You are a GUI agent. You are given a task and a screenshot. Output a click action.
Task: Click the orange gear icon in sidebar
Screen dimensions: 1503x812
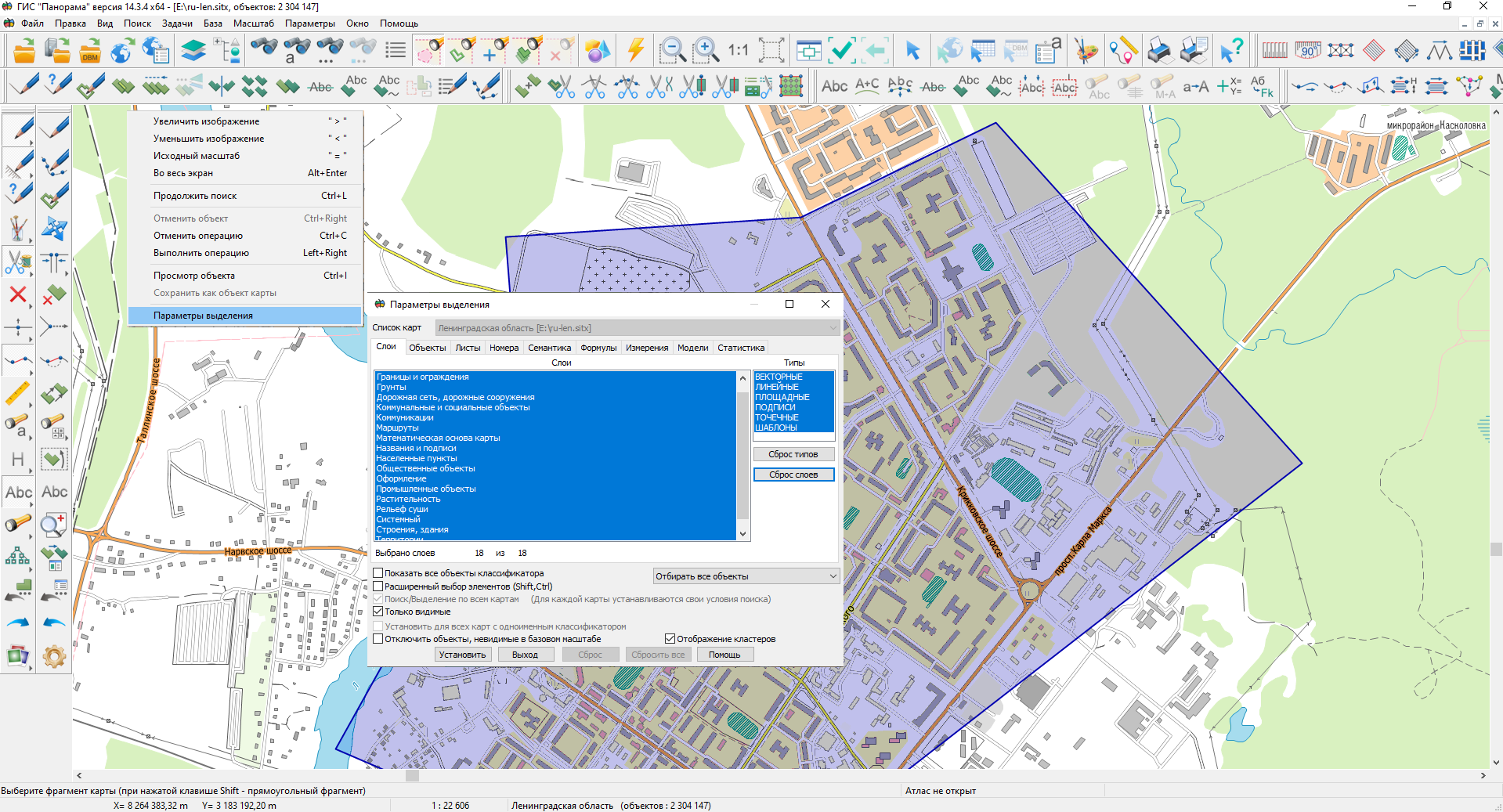(x=54, y=655)
